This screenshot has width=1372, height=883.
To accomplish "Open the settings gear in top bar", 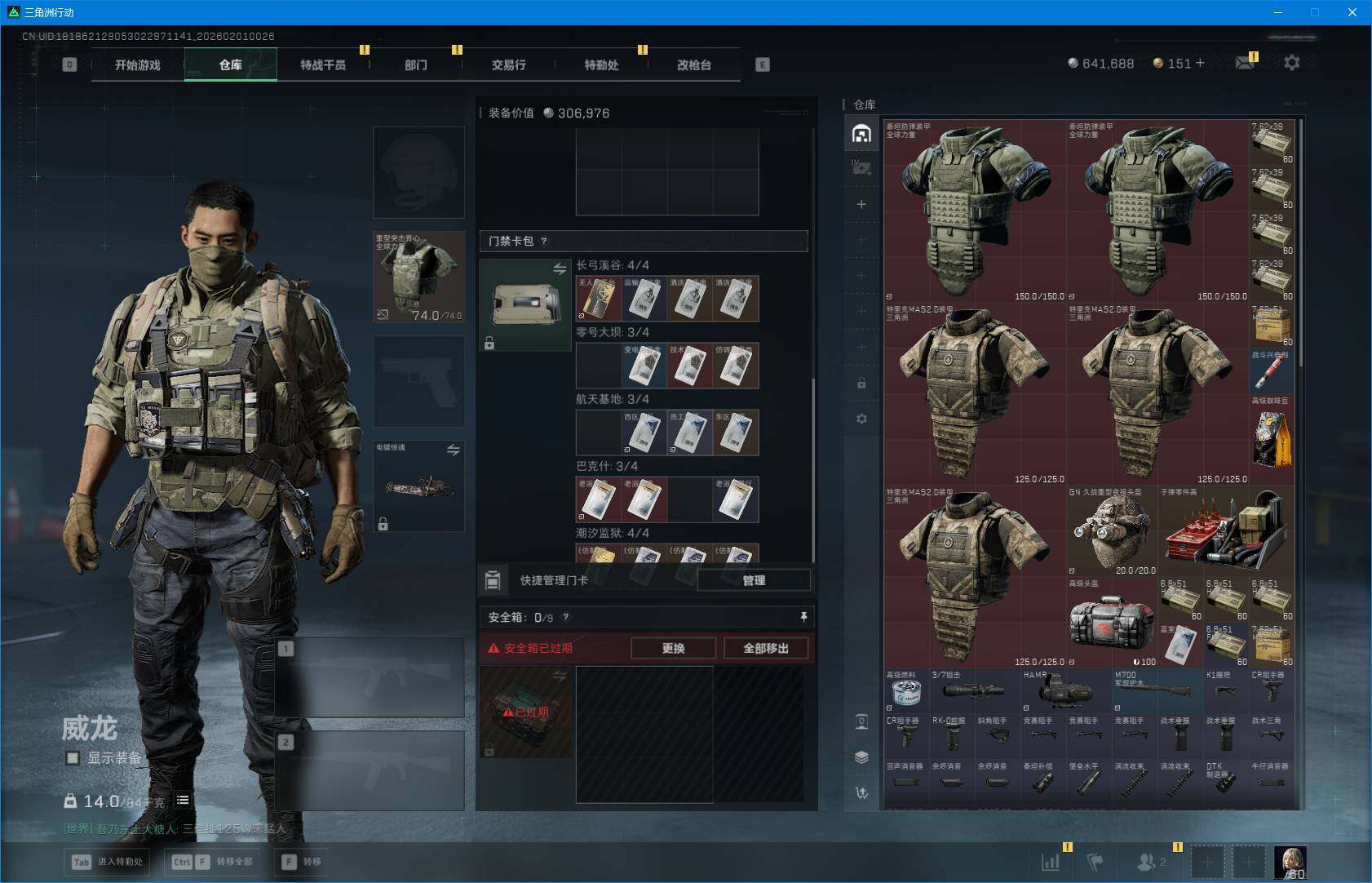I will coord(1291,63).
